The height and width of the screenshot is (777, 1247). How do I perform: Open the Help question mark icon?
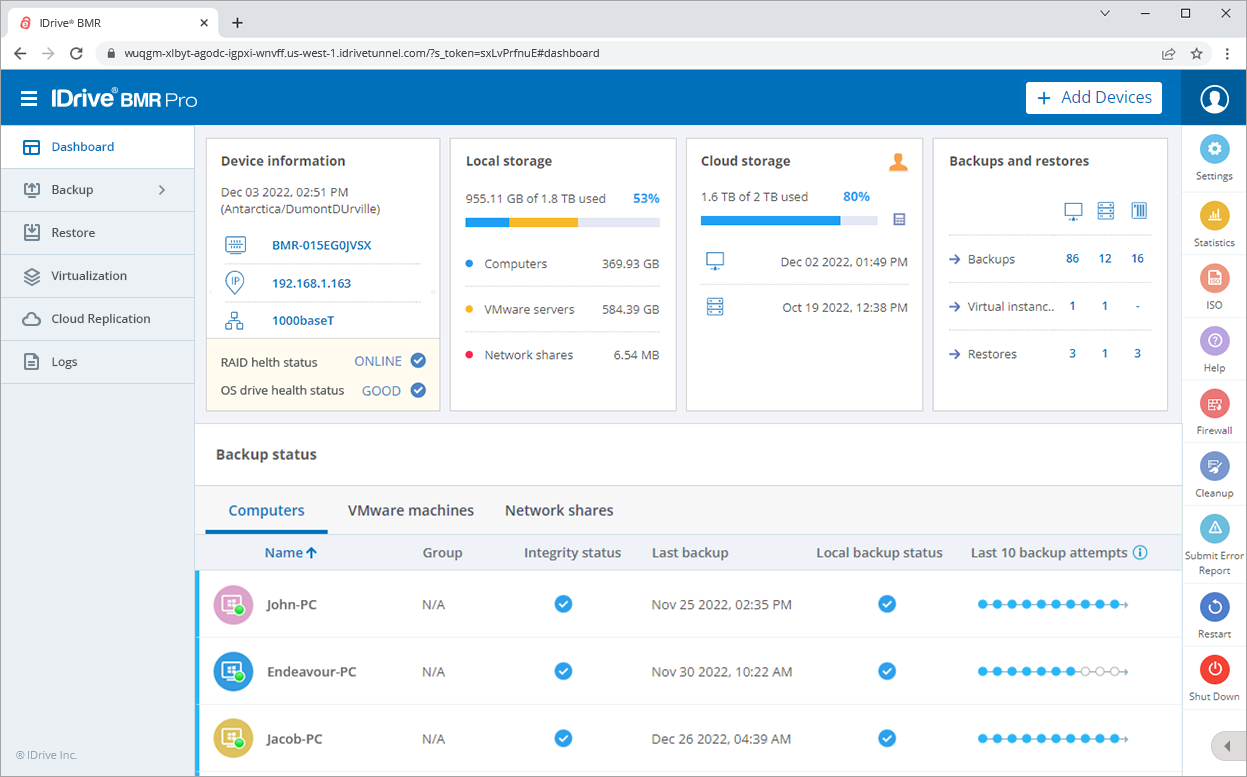click(x=1214, y=341)
